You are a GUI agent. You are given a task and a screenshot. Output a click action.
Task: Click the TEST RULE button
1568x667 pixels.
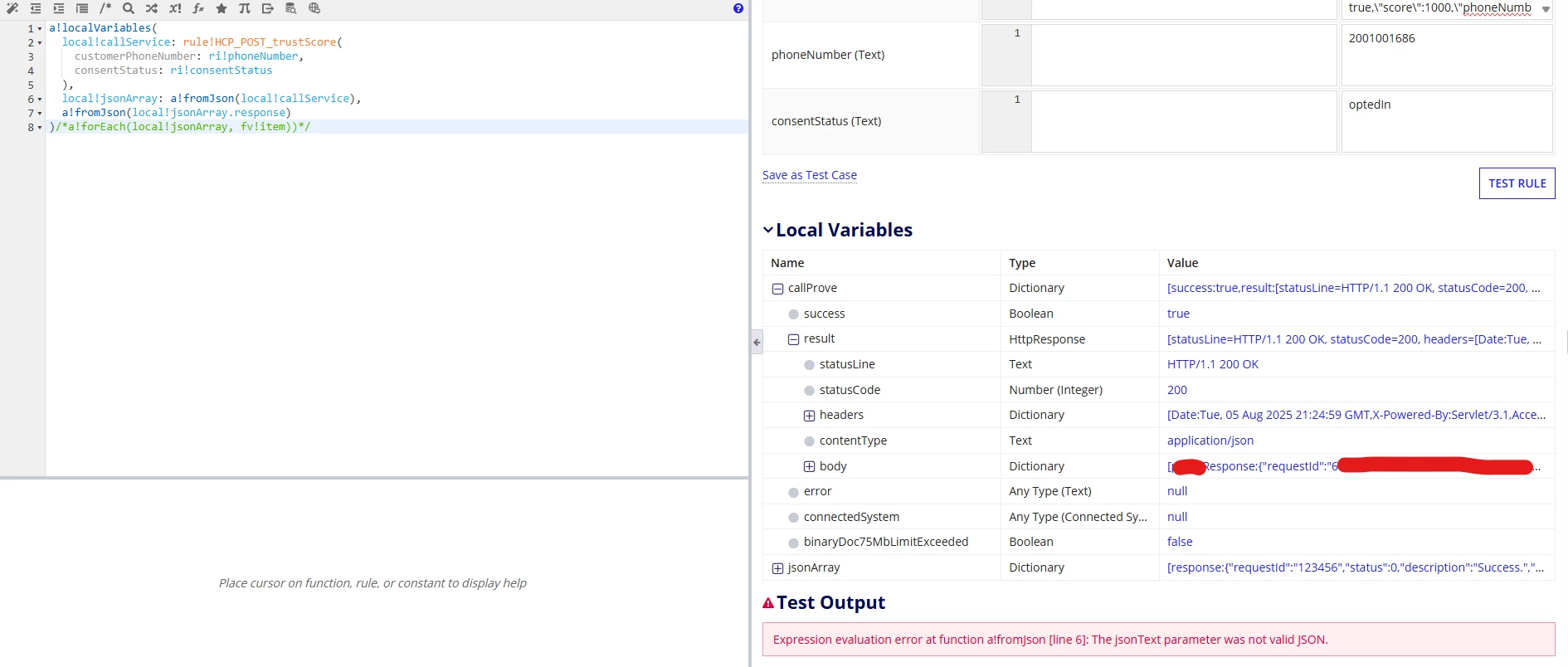pyautogui.click(x=1517, y=183)
